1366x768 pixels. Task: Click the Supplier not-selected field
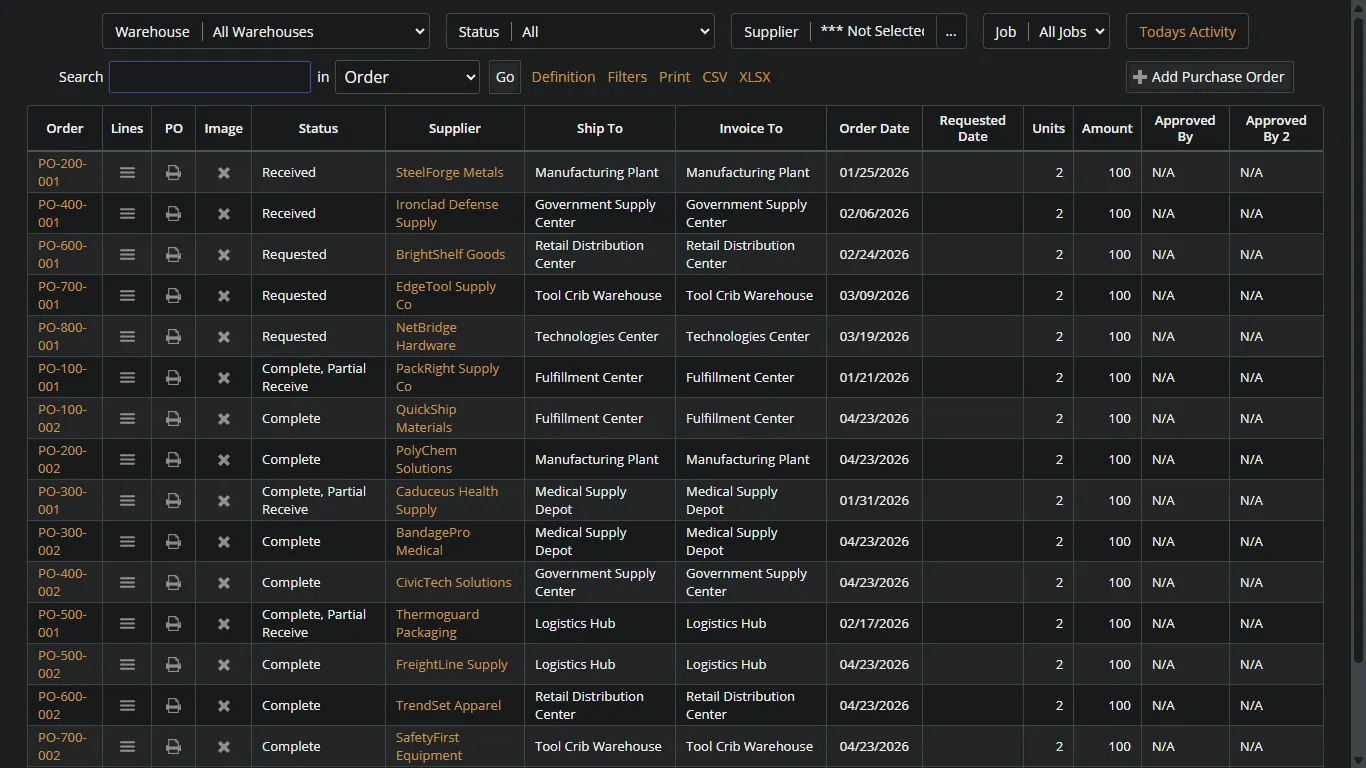(873, 32)
